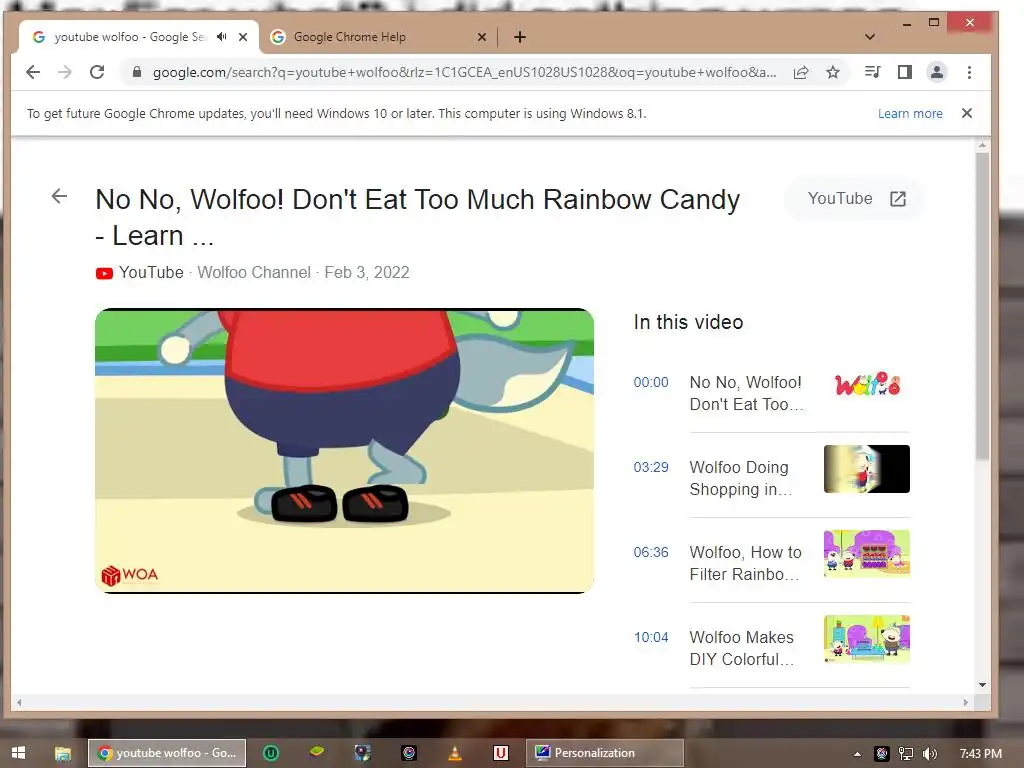Open the Chrome side panel
Image resolution: width=1024 pixels, height=768 pixels.
click(904, 72)
